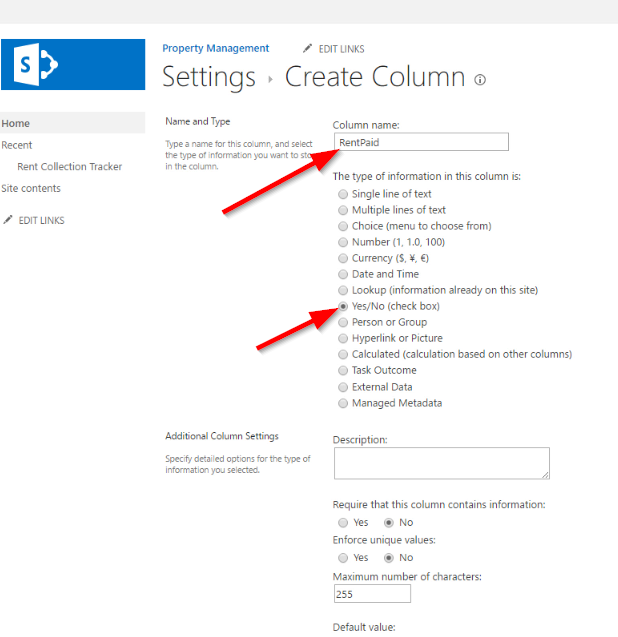This screenshot has height=637, width=618.
Task: Click EDIT LINKS in the left navigation
Action: pos(41,220)
